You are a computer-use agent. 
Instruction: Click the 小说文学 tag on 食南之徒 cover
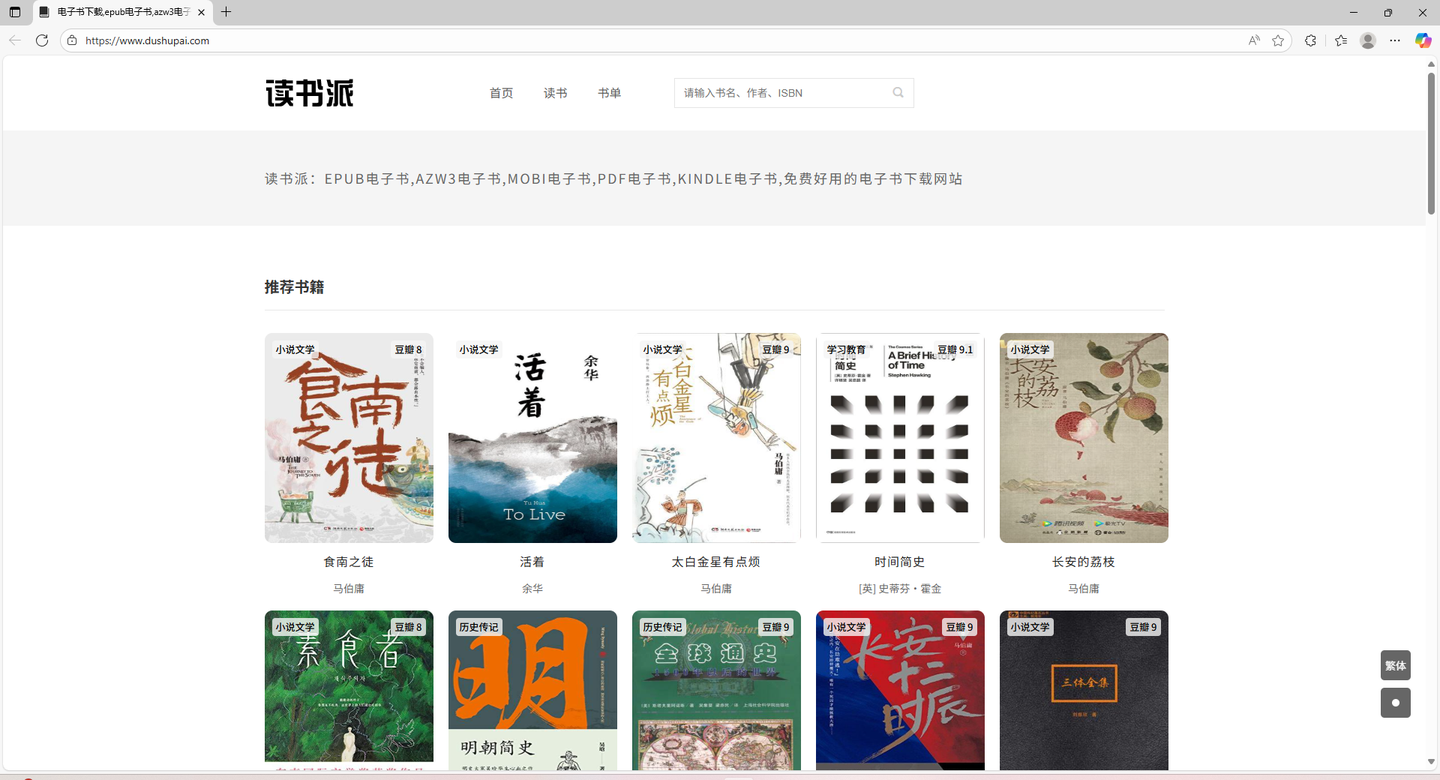coord(295,350)
